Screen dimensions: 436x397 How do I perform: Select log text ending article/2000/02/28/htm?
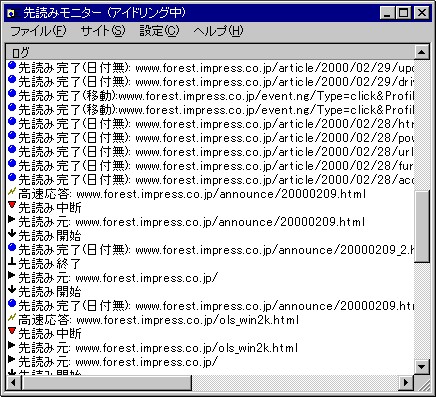[216, 124]
